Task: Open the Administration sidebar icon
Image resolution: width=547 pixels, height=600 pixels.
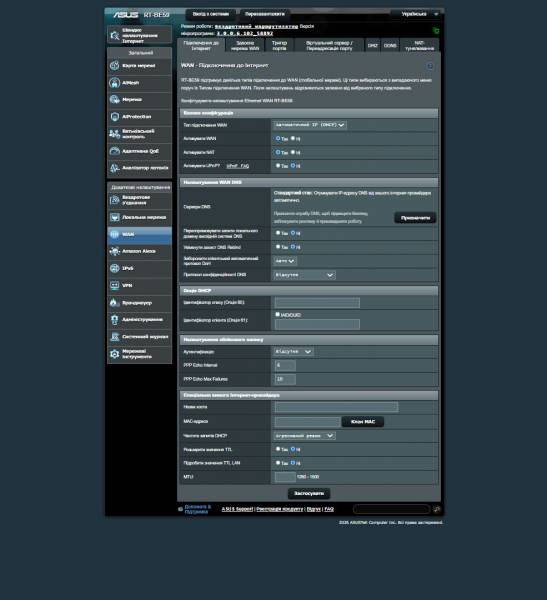Action: [x=114, y=320]
